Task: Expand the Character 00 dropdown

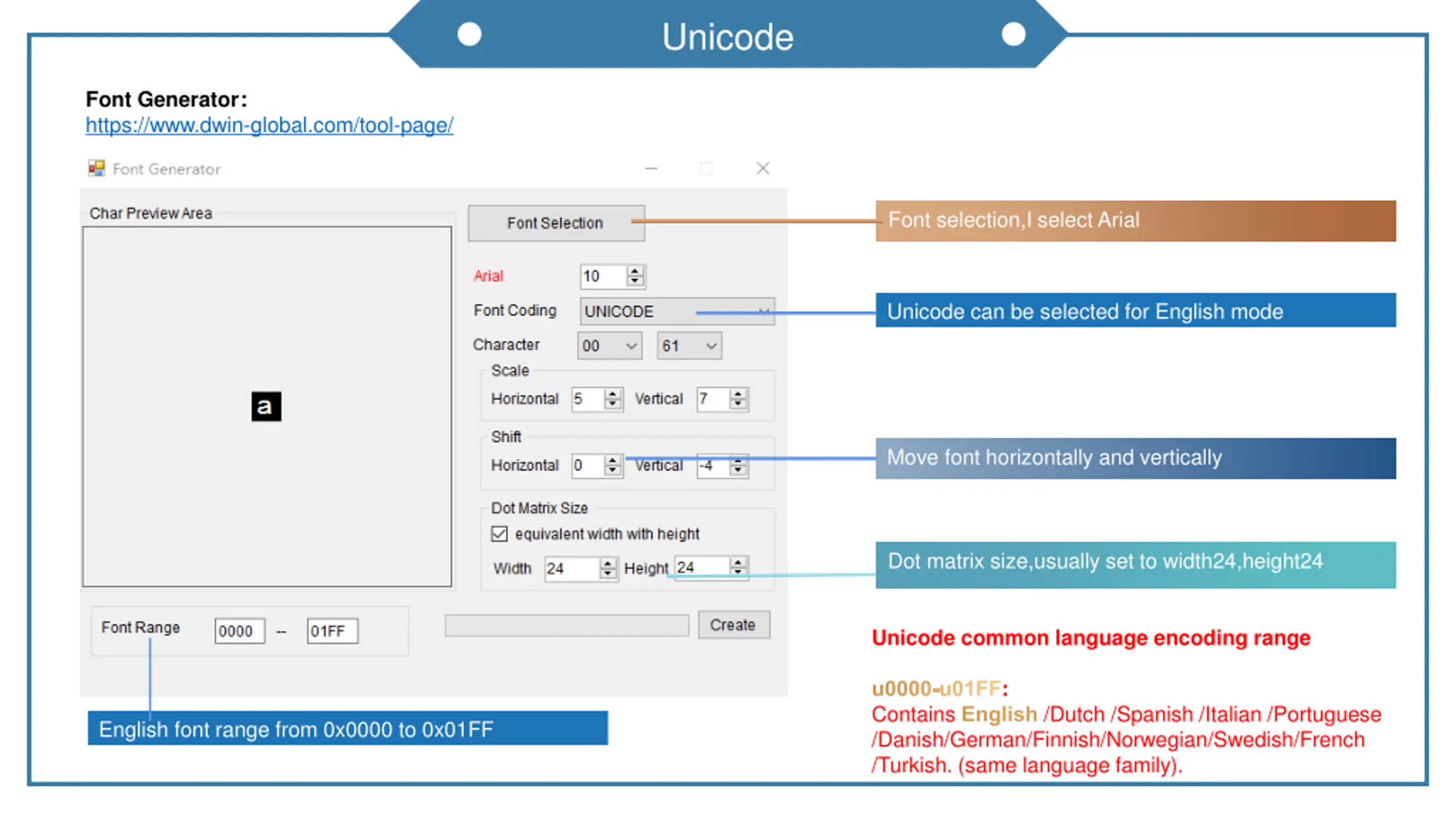Action: click(609, 346)
